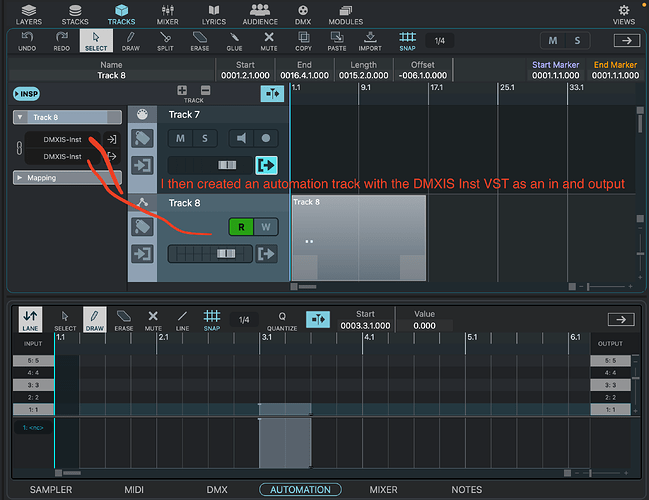Open the bottom DMX tab
This screenshot has height=500, width=649.
(x=217, y=490)
